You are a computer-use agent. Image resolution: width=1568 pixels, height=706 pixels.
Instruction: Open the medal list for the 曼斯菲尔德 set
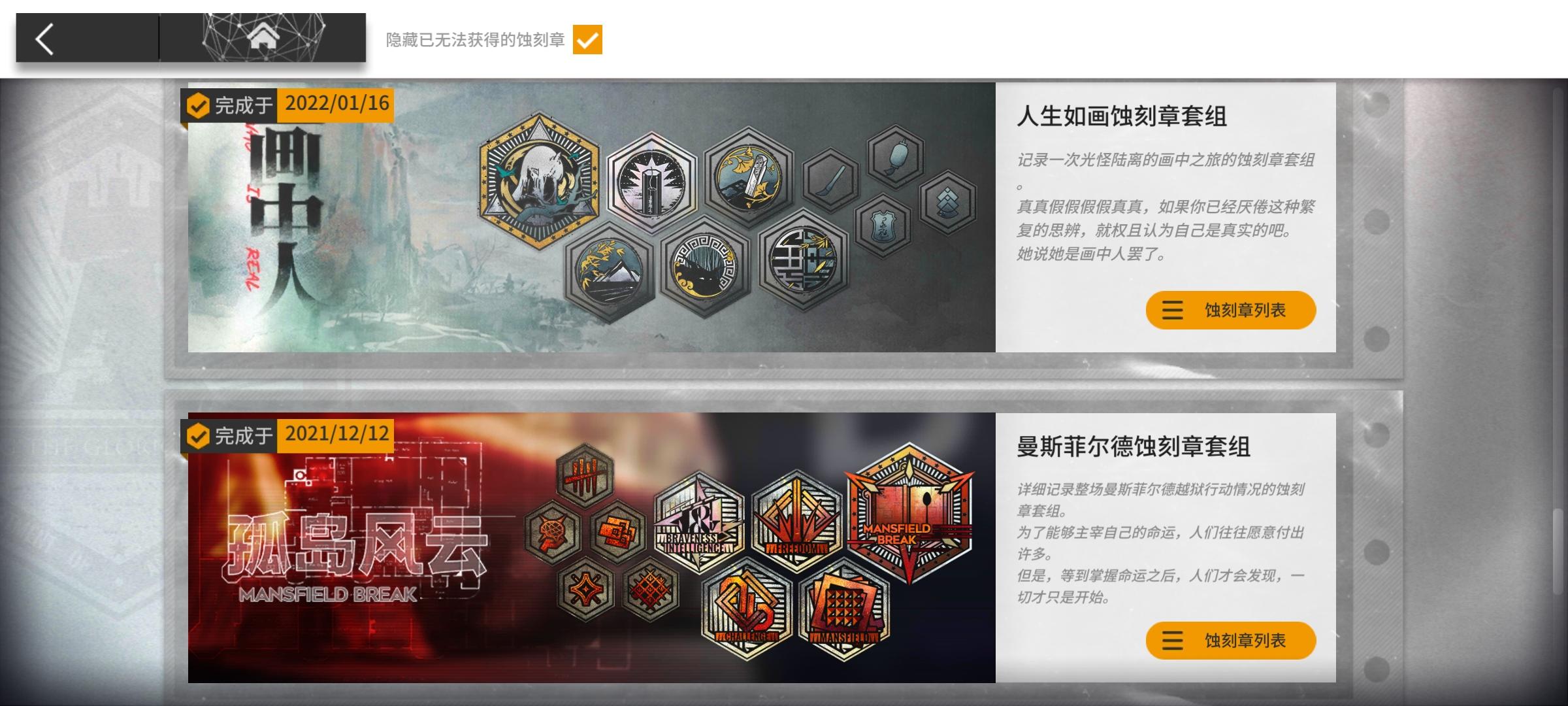[x=1231, y=641]
